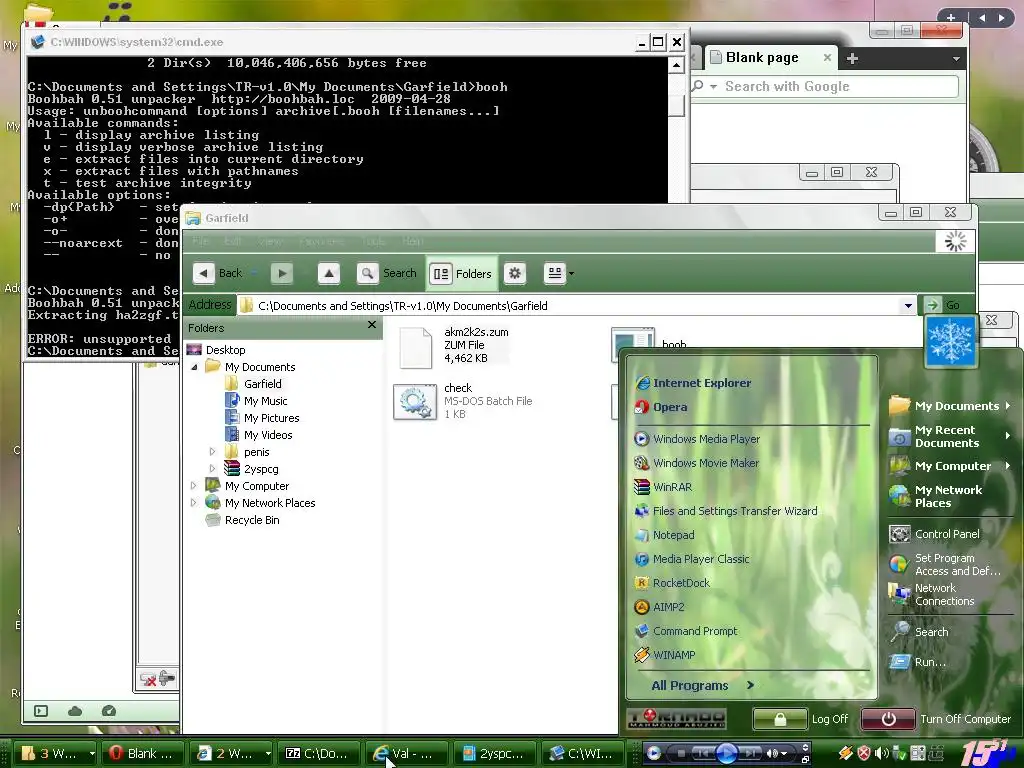Image resolution: width=1024 pixels, height=768 pixels.
Task: Click next track on taskbar media player
Action: 750,754
